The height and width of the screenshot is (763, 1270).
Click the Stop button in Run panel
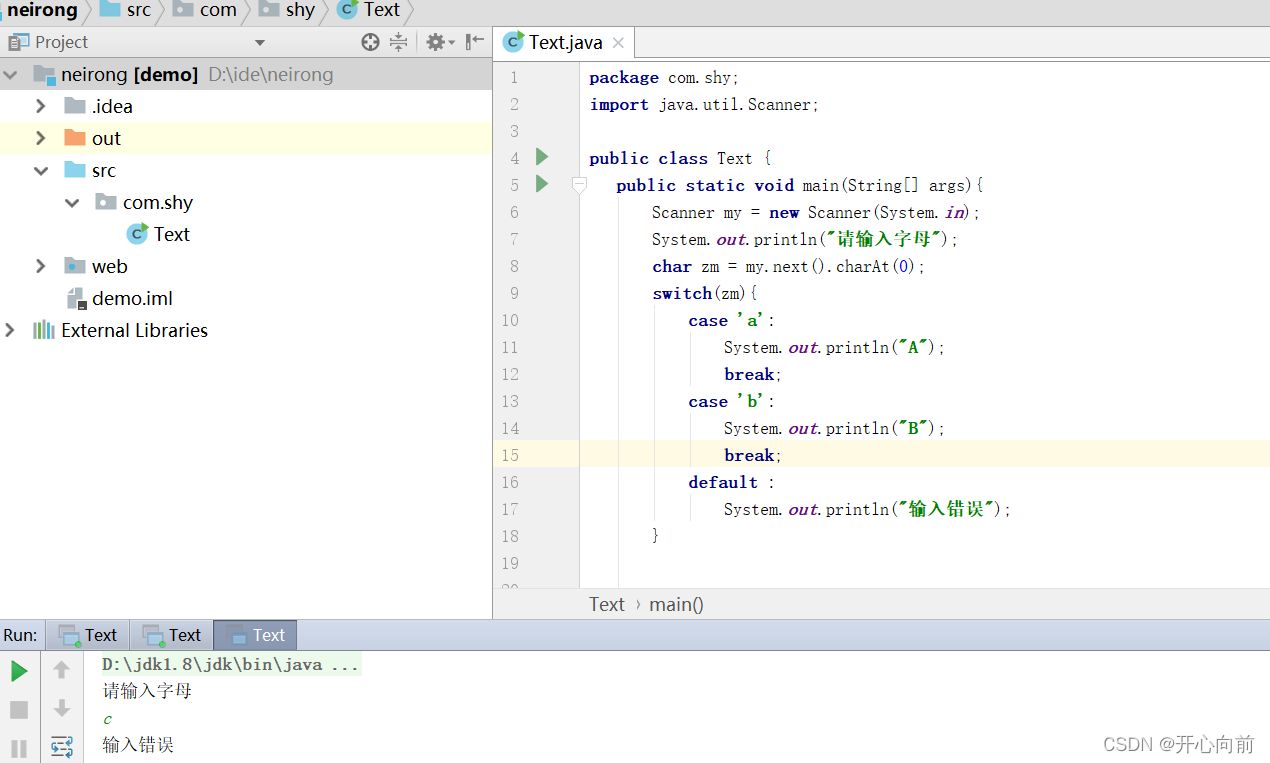(19, 710)
